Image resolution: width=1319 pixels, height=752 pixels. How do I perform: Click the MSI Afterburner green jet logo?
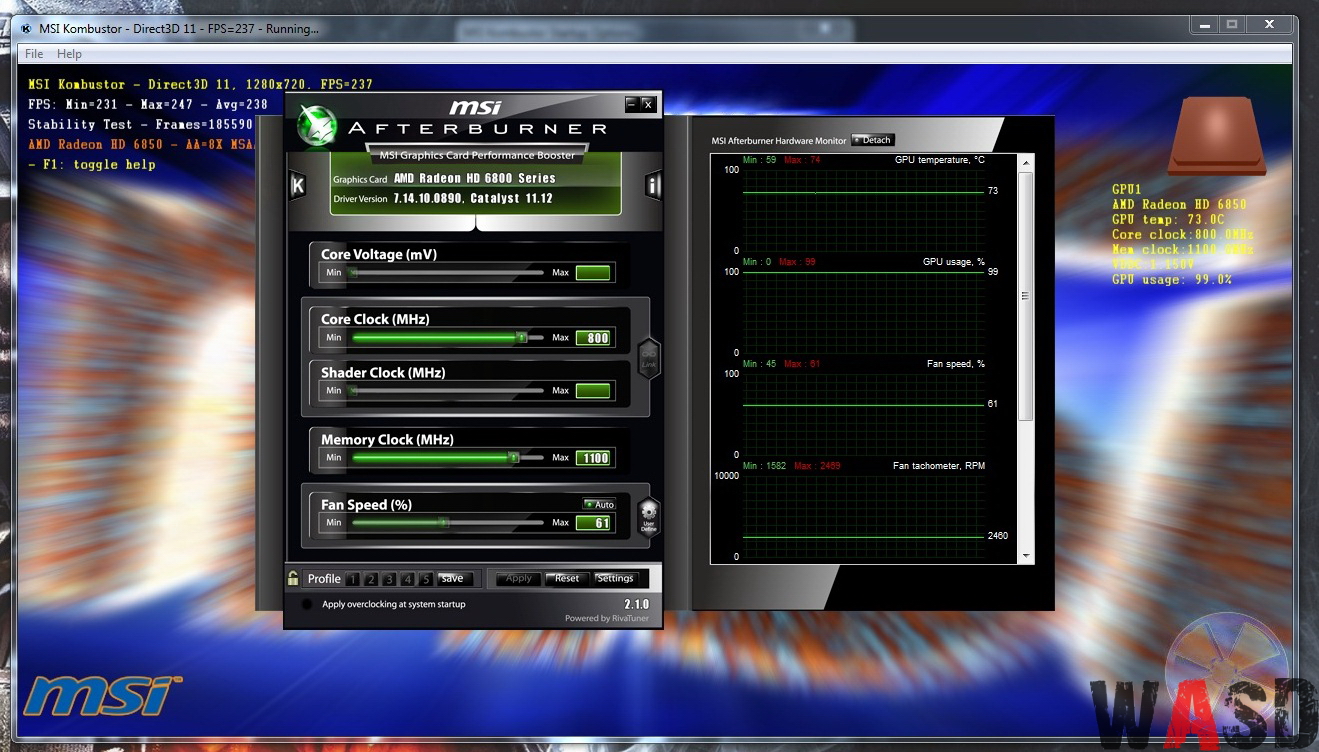click(x=318, y=125)
